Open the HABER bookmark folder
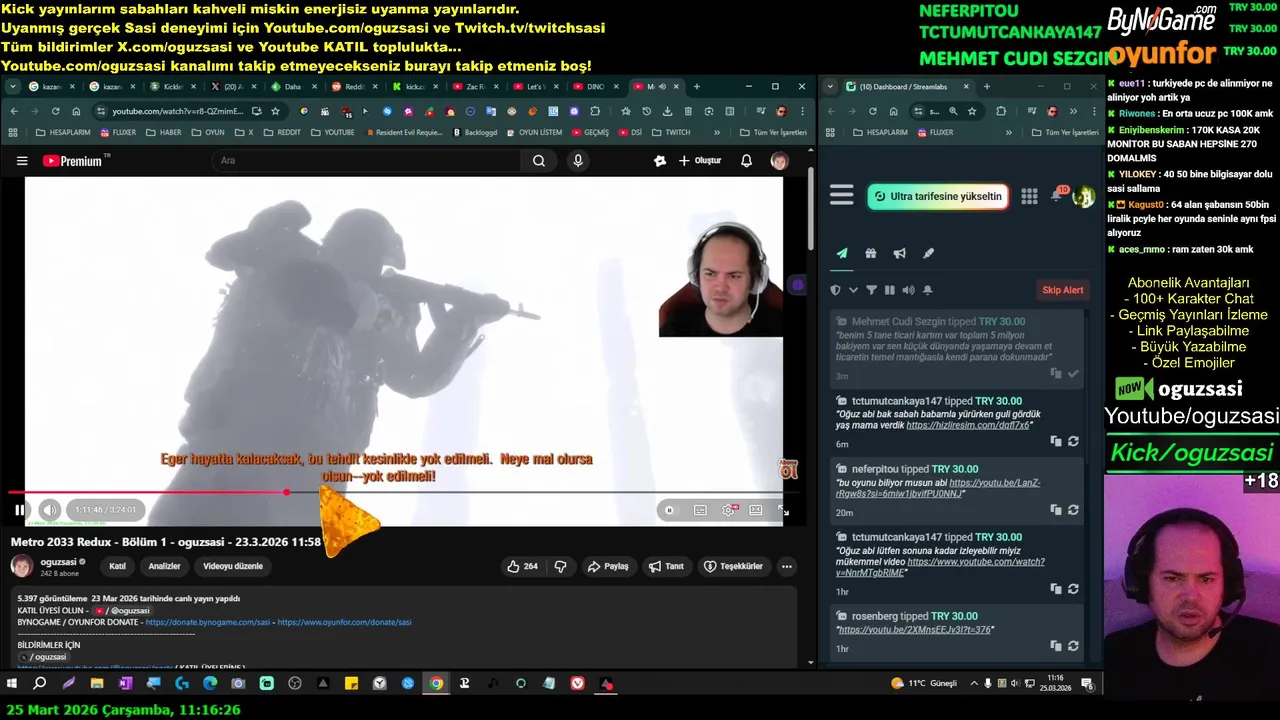Image resolution: width=1280 pixels, height=720 pixels. (x=163, y=132)
